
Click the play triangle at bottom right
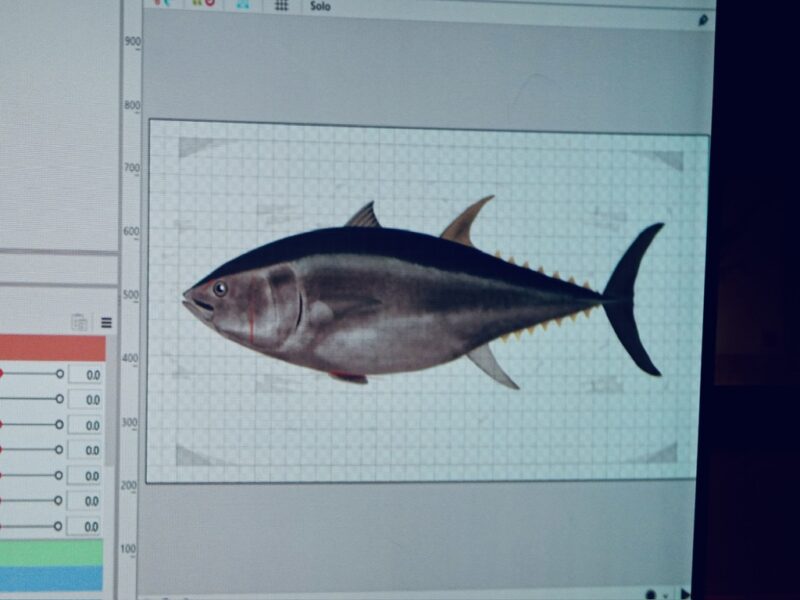pos(685,594)
